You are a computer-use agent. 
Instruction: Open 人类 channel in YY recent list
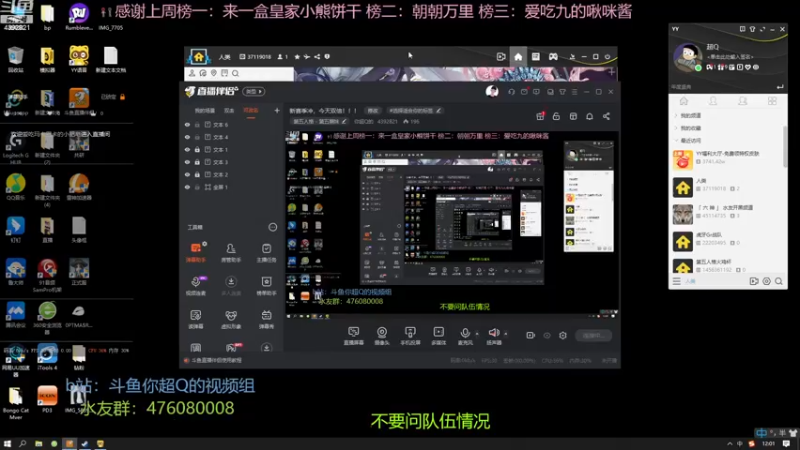tap(727, 187)
